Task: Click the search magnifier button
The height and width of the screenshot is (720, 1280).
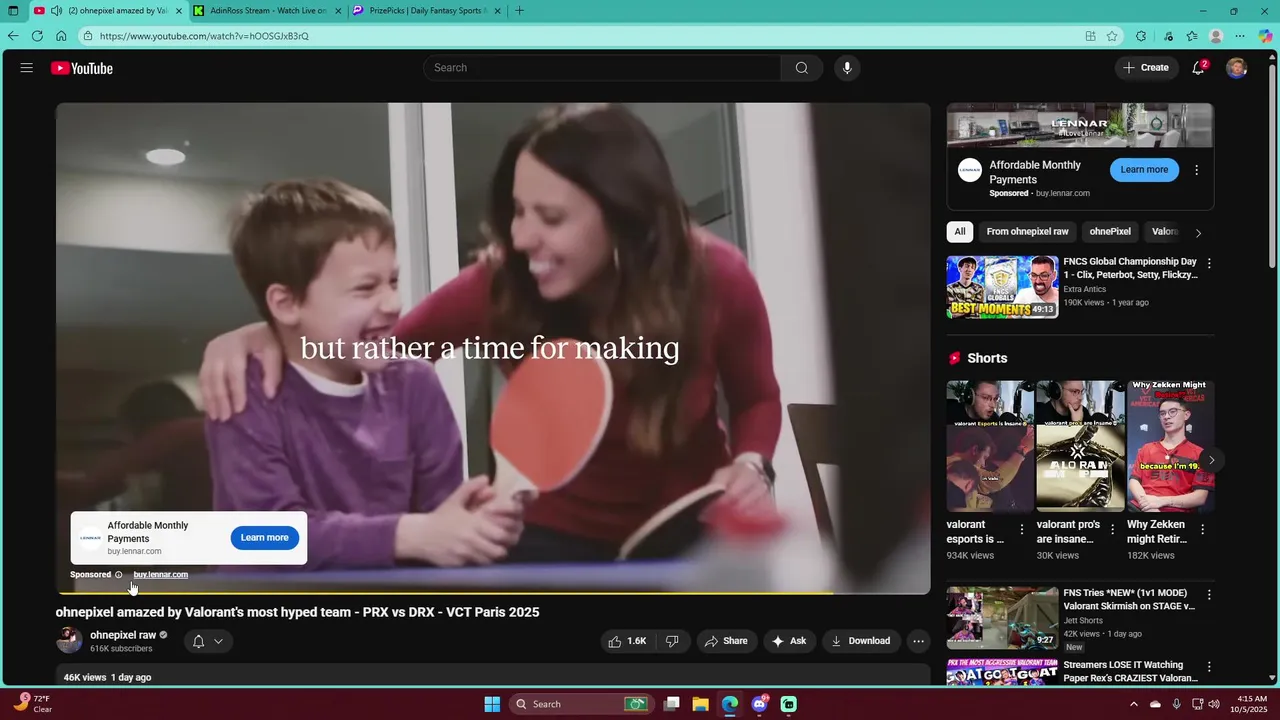Action: pos(802,68)
